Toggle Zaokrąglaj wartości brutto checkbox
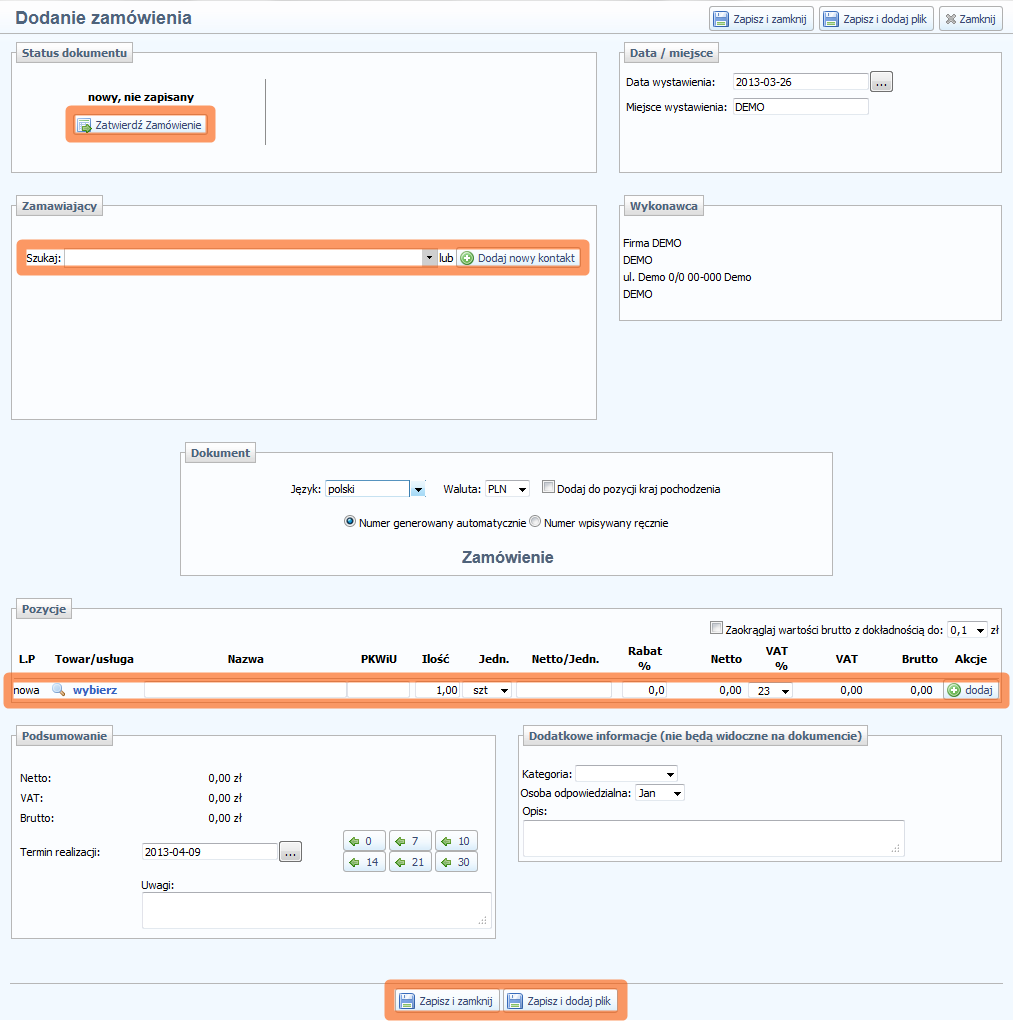The height and width of the screenshot is (1021, 1013). pyautogui.click(x=715, y=628)
